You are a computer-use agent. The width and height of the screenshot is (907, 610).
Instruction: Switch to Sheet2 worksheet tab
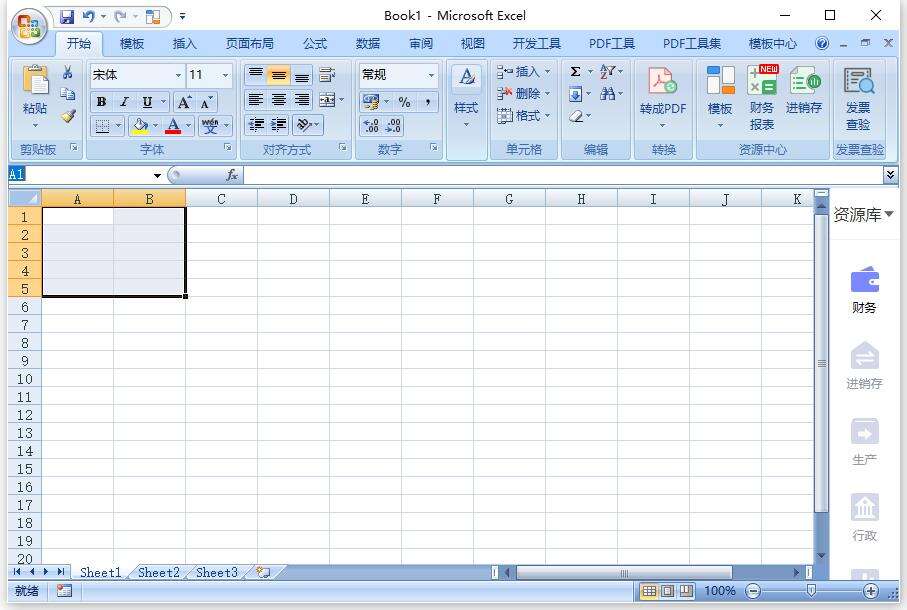point(158,572)
